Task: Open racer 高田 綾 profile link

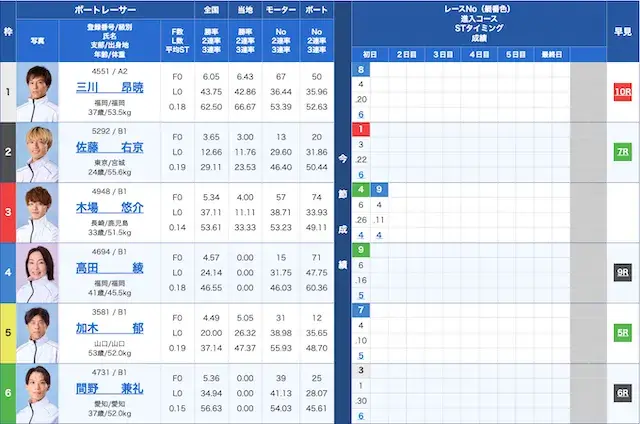Action: tap(109, 269)
